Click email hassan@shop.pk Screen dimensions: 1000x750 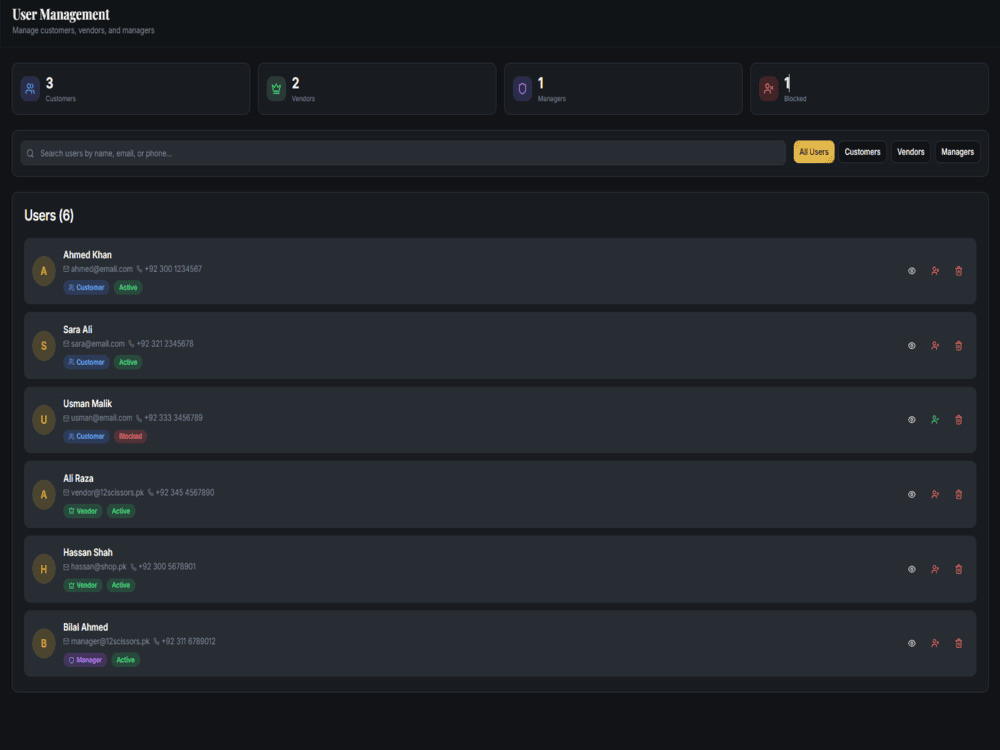[98, 567]
